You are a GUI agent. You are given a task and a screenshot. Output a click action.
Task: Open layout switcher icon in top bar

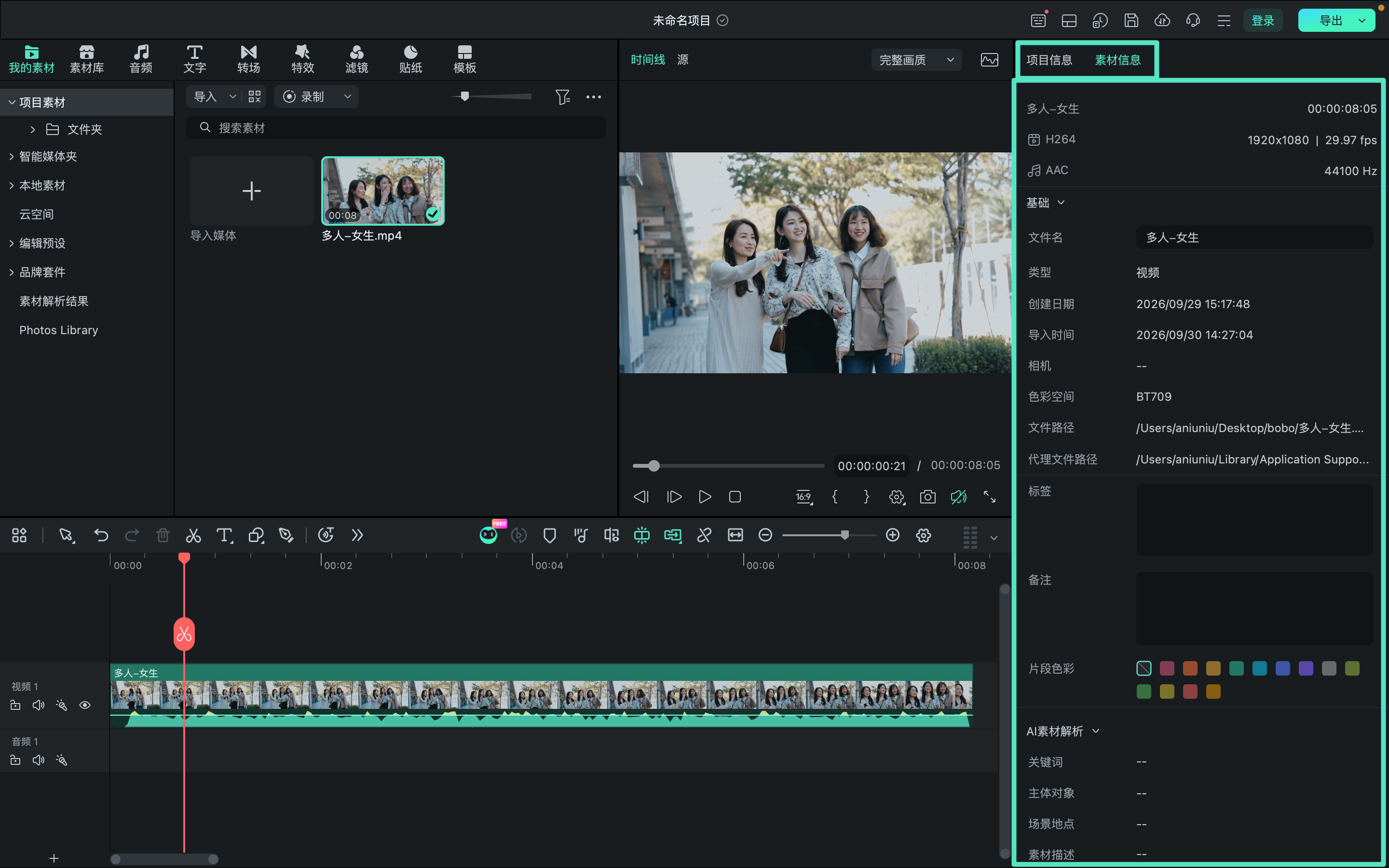(x=1069, y=21)
